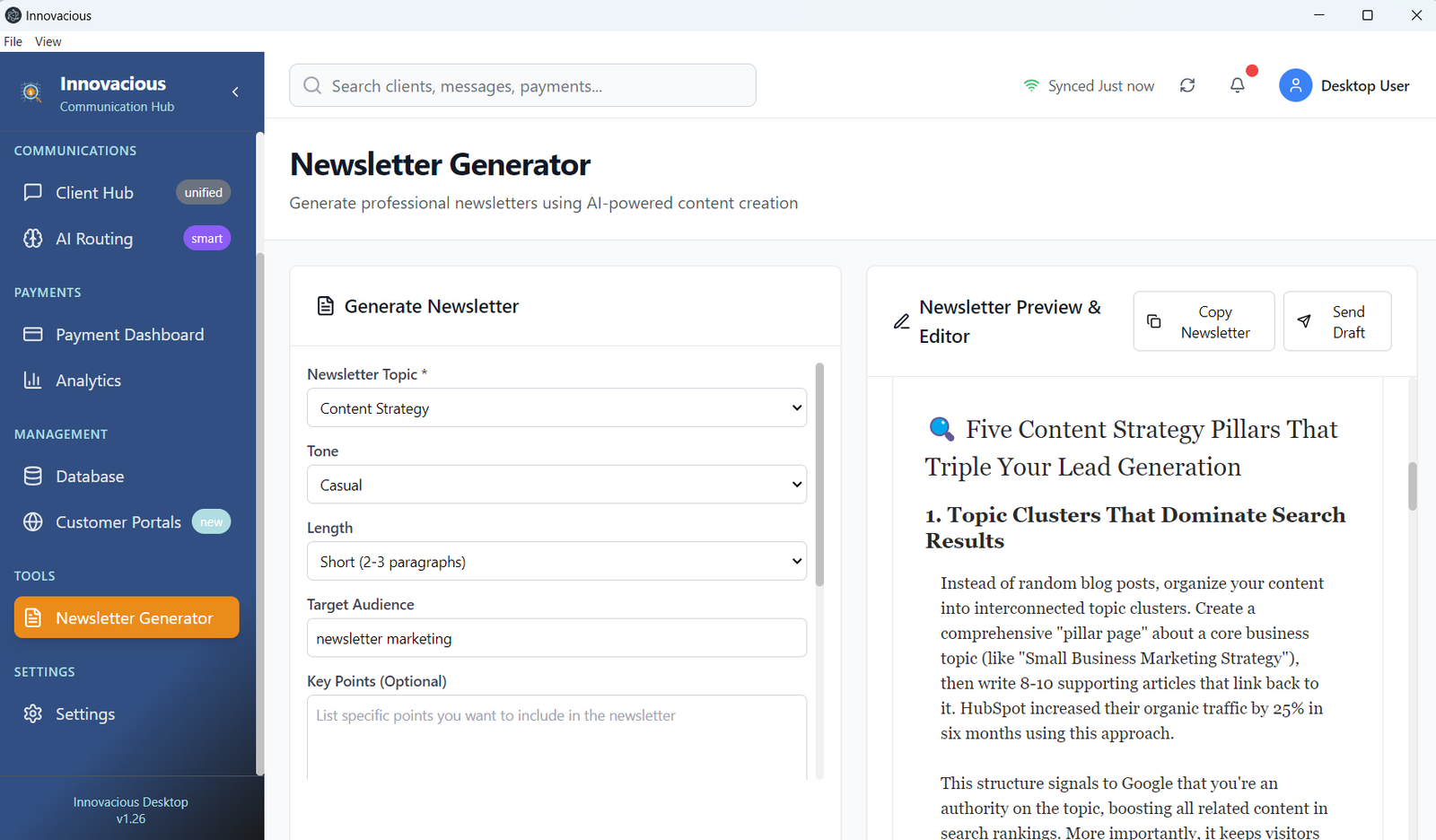Open the Tone dropdown
The image size is (1436, 840).
click(556, 485)
